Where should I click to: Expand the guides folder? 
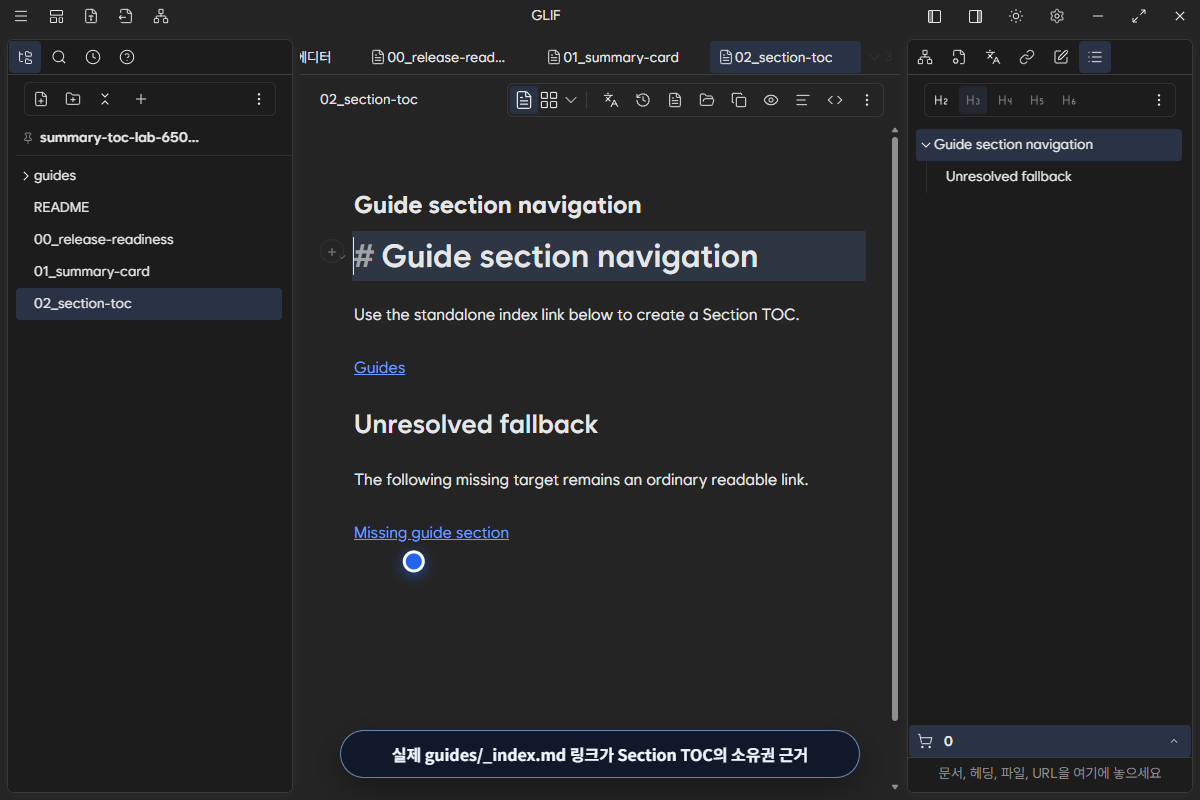pyautogui.click(x=25, y=176)
